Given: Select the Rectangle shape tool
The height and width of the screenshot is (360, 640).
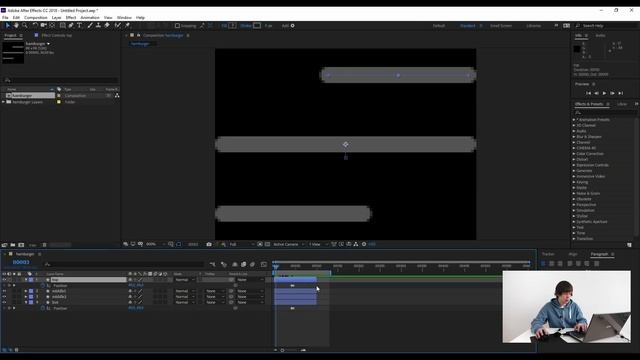Looking at the screenshot, I should coord(62,25).
